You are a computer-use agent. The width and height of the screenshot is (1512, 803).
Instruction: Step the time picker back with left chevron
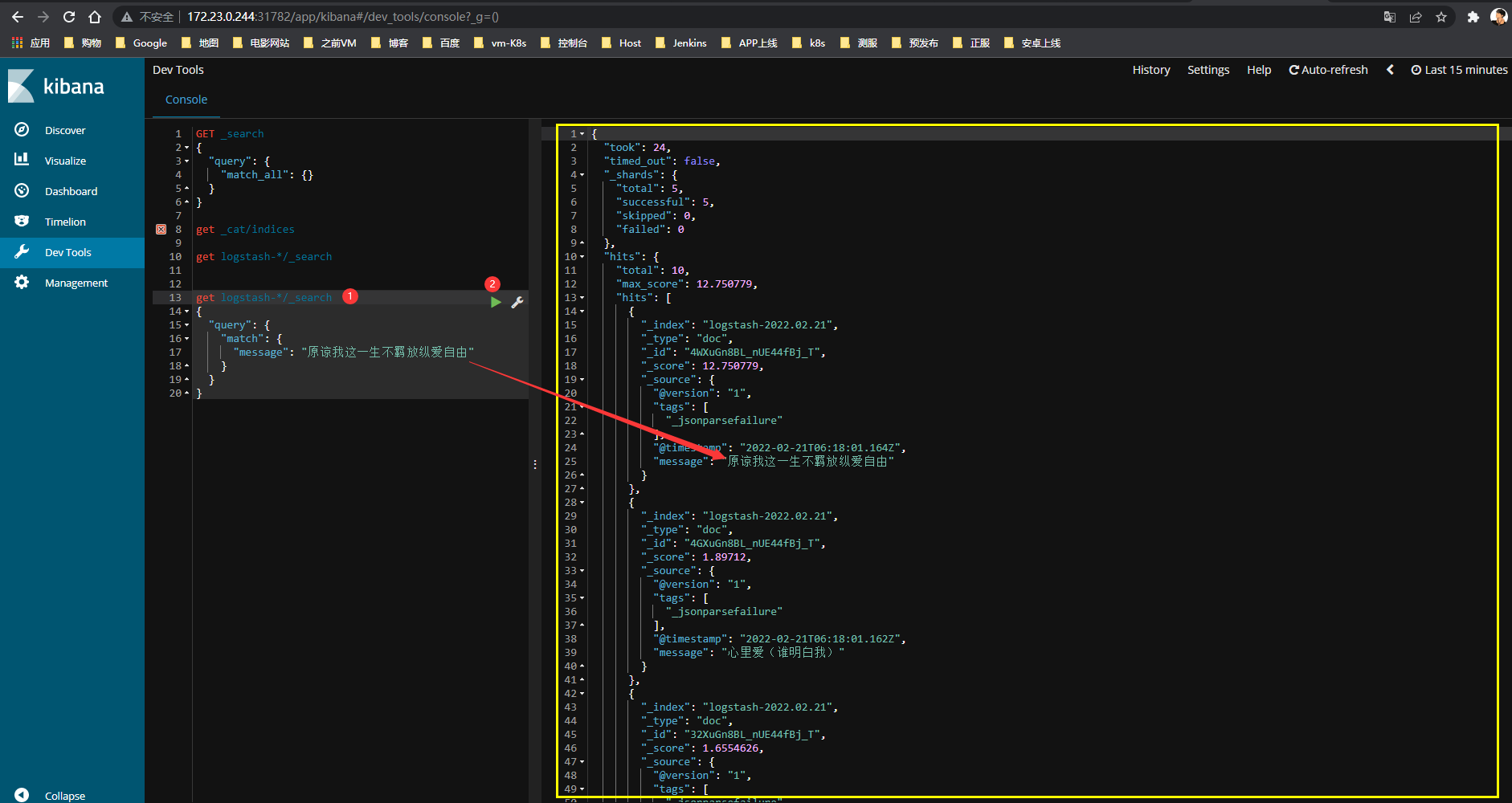pos(1390,70)
